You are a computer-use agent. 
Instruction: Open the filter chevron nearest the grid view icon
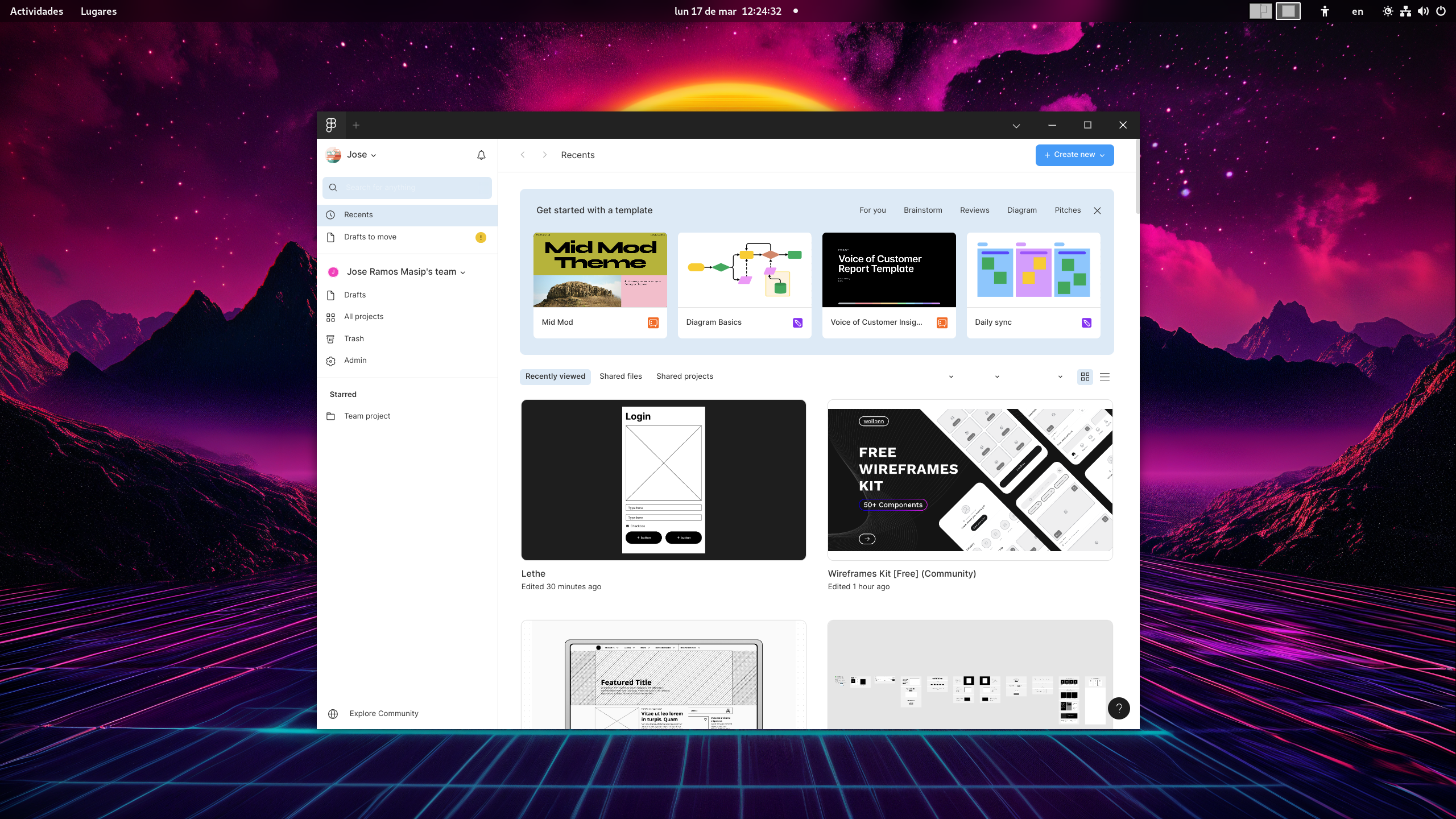click(1060, 377)
